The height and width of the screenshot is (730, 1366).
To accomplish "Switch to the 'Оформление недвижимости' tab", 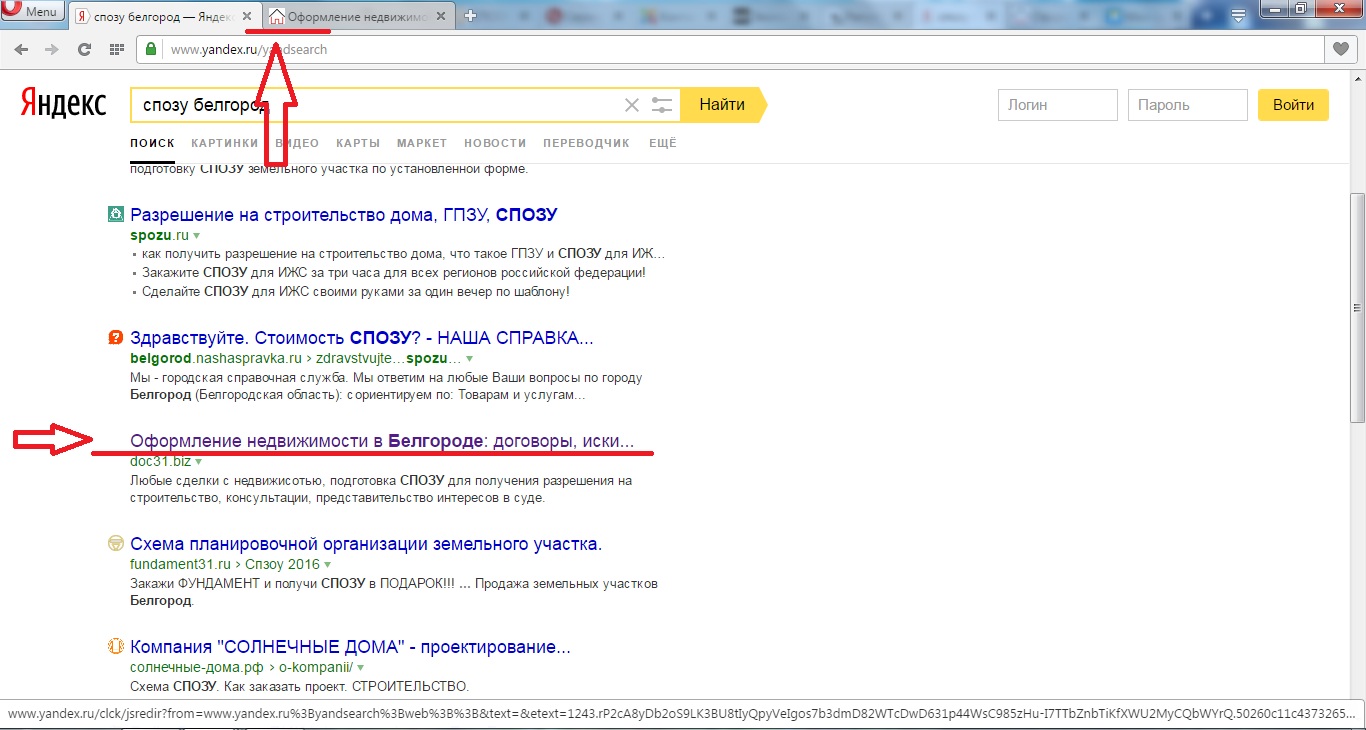I will click(356, 16).
